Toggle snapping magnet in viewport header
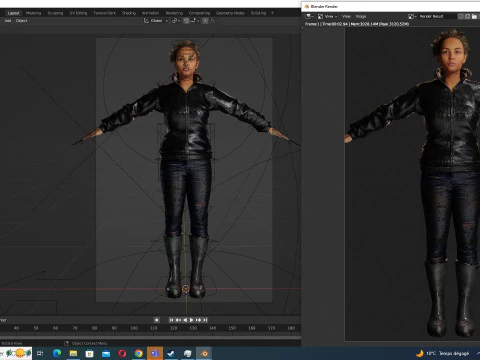The height and width of the screenshot is (360, 480). [x=186, y=21]
